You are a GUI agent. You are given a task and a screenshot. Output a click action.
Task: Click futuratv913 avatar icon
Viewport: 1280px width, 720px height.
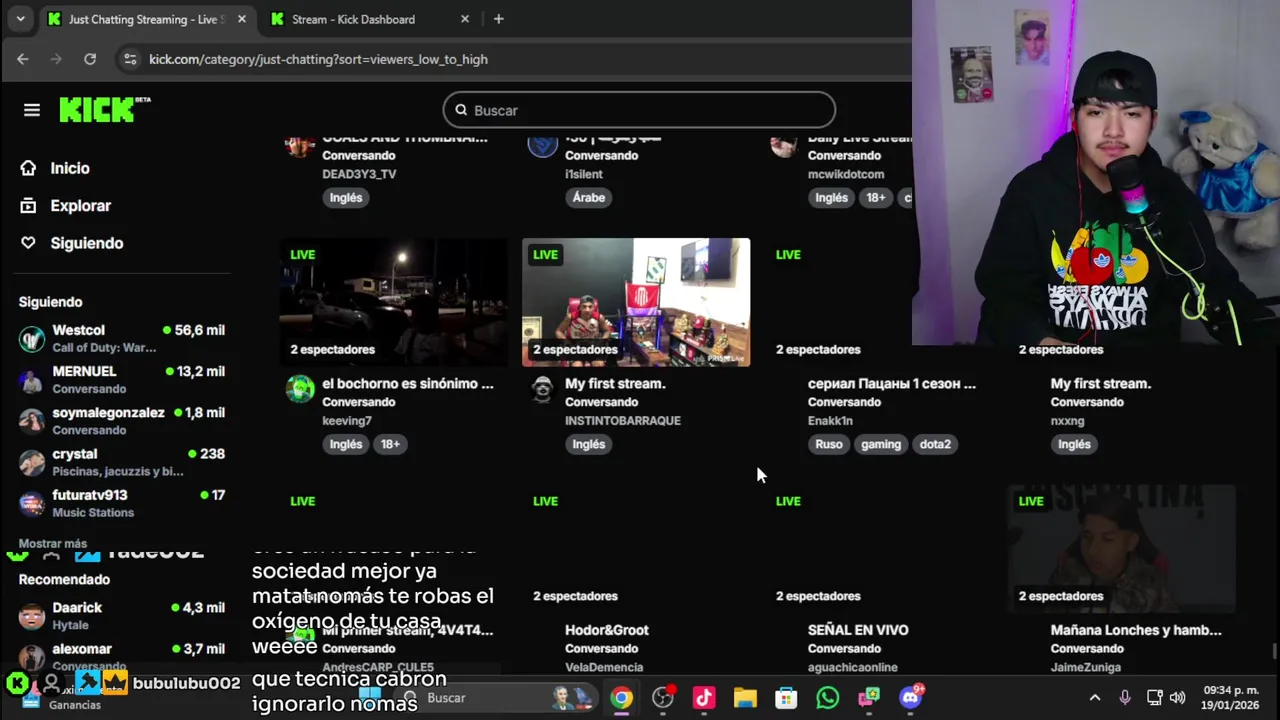[x=32, y=503]
